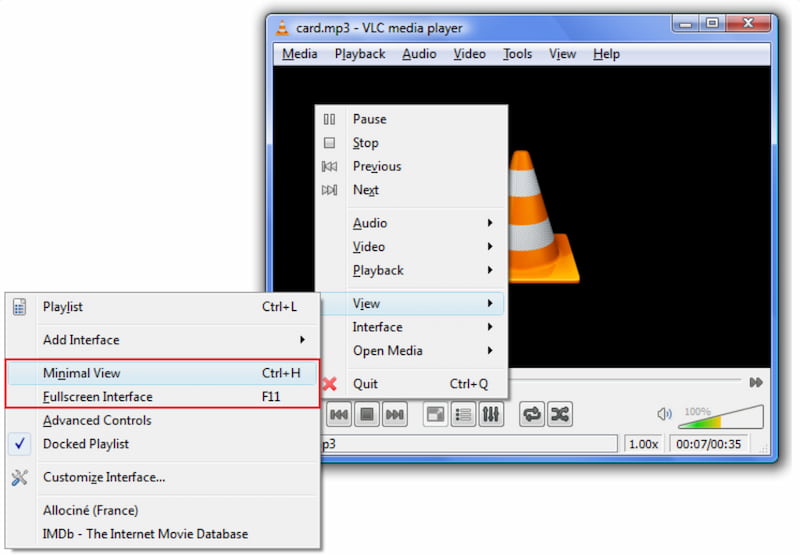
Task: Choose Playlist Ctrl+L entry
Action: [162, 307]
